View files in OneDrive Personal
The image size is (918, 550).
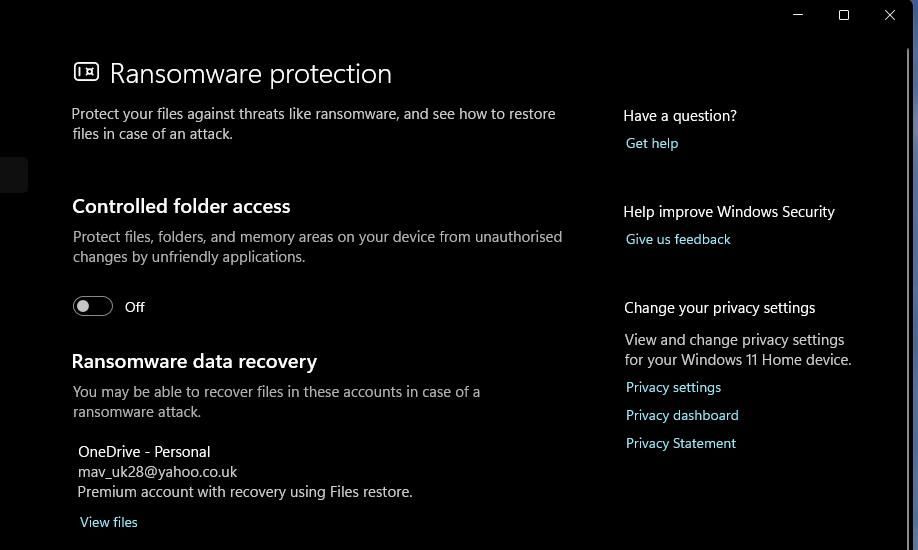click(109, 522)
